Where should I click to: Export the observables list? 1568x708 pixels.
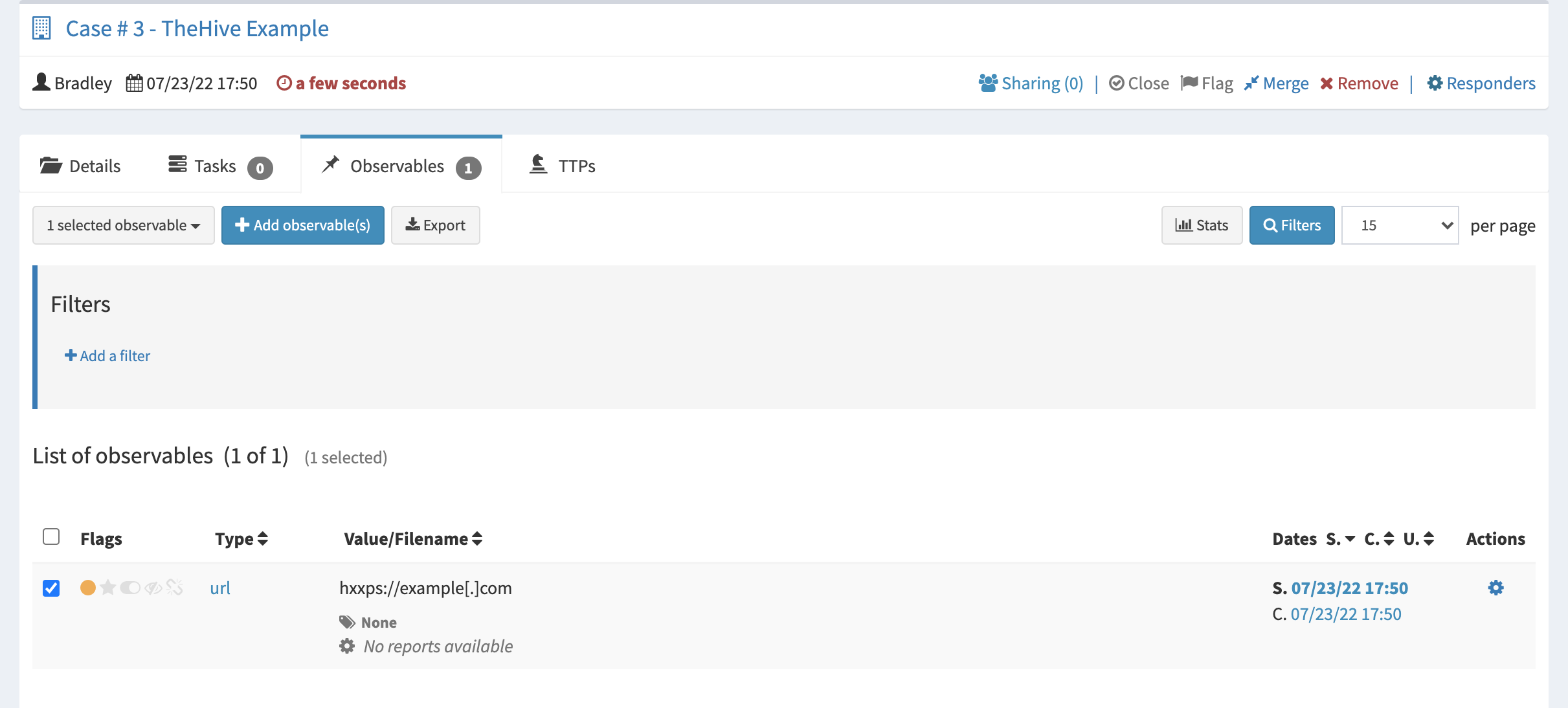pos(436,225)
